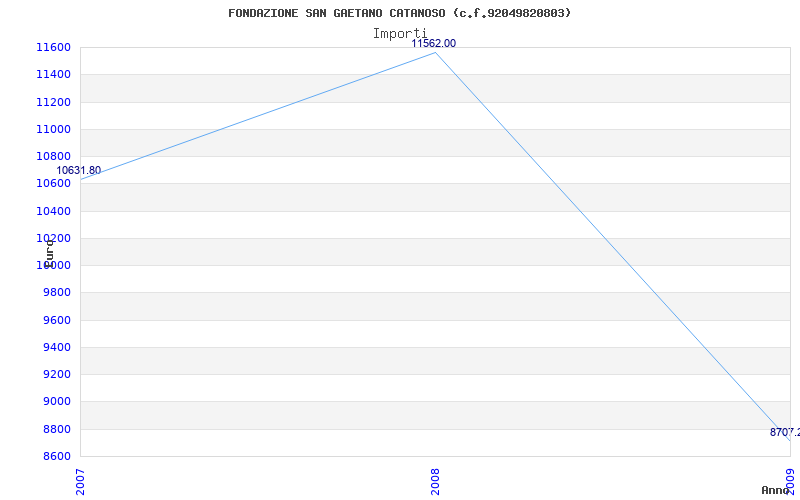
Task: Click the data label 10631.80
Action: click(79, 170)
